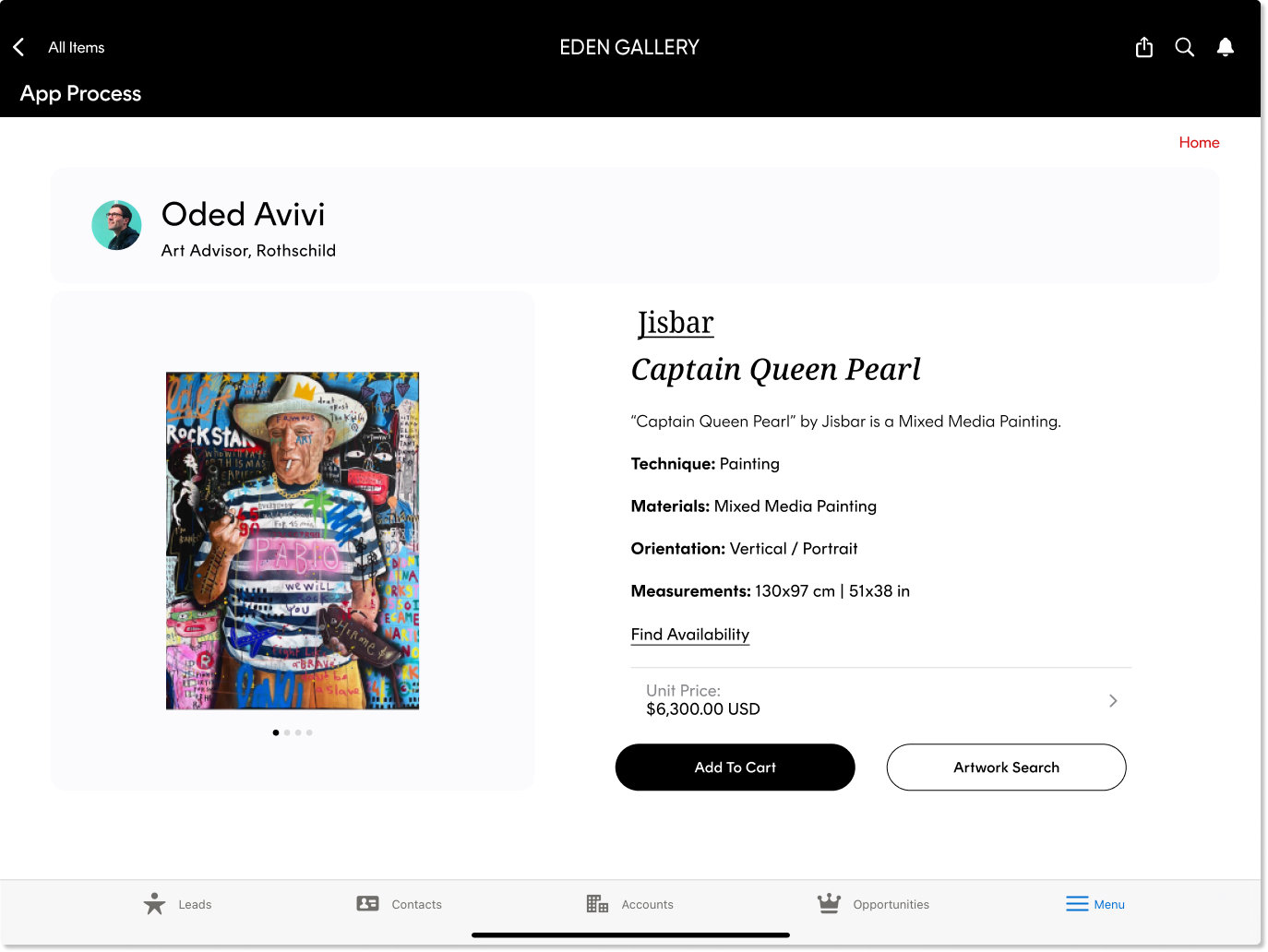Viewport: 1268px width, 952px height.
Task: Open notifications bell icon
Action: pos(1226,47)
